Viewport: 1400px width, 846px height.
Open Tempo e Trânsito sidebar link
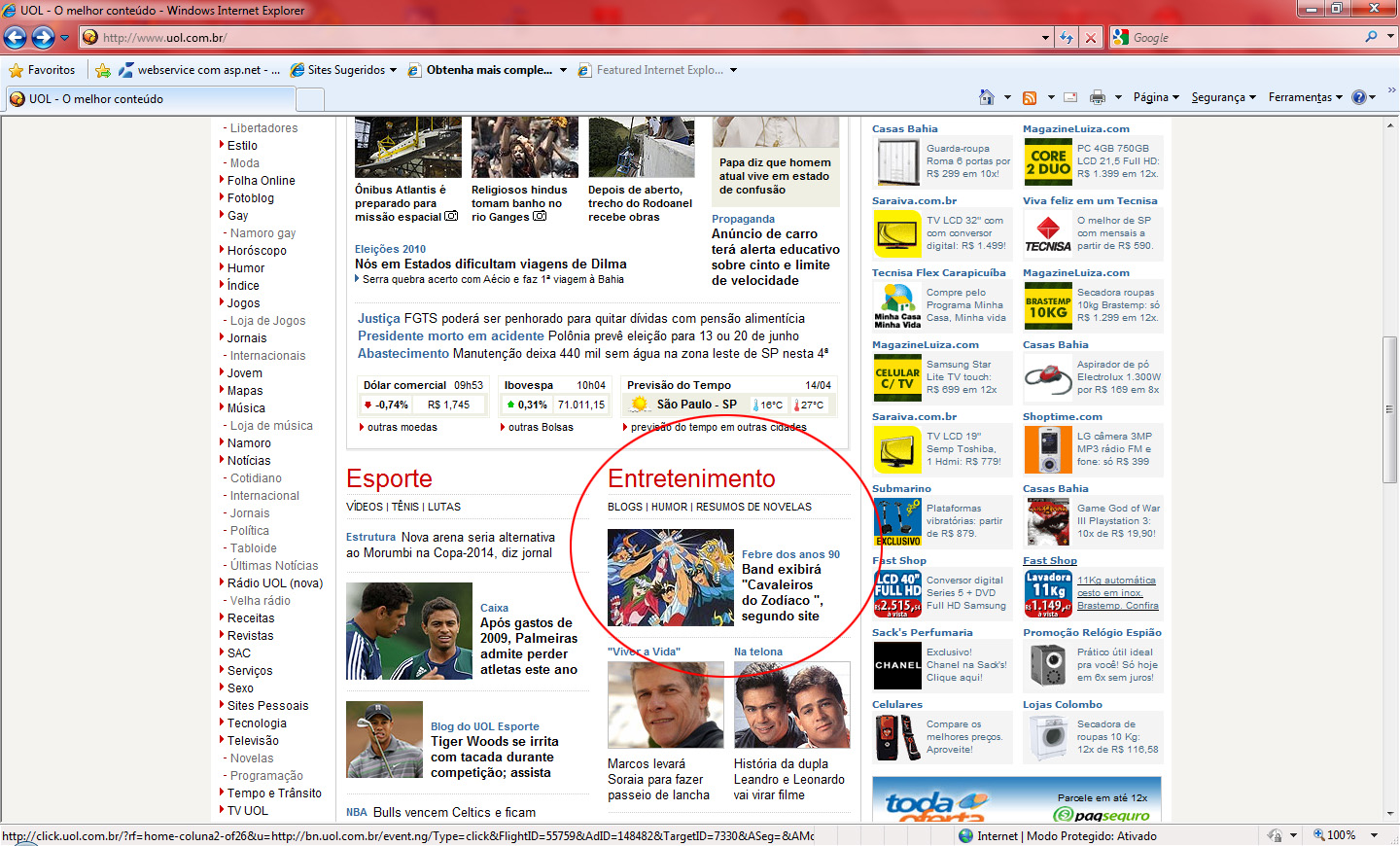click(274, 793)
